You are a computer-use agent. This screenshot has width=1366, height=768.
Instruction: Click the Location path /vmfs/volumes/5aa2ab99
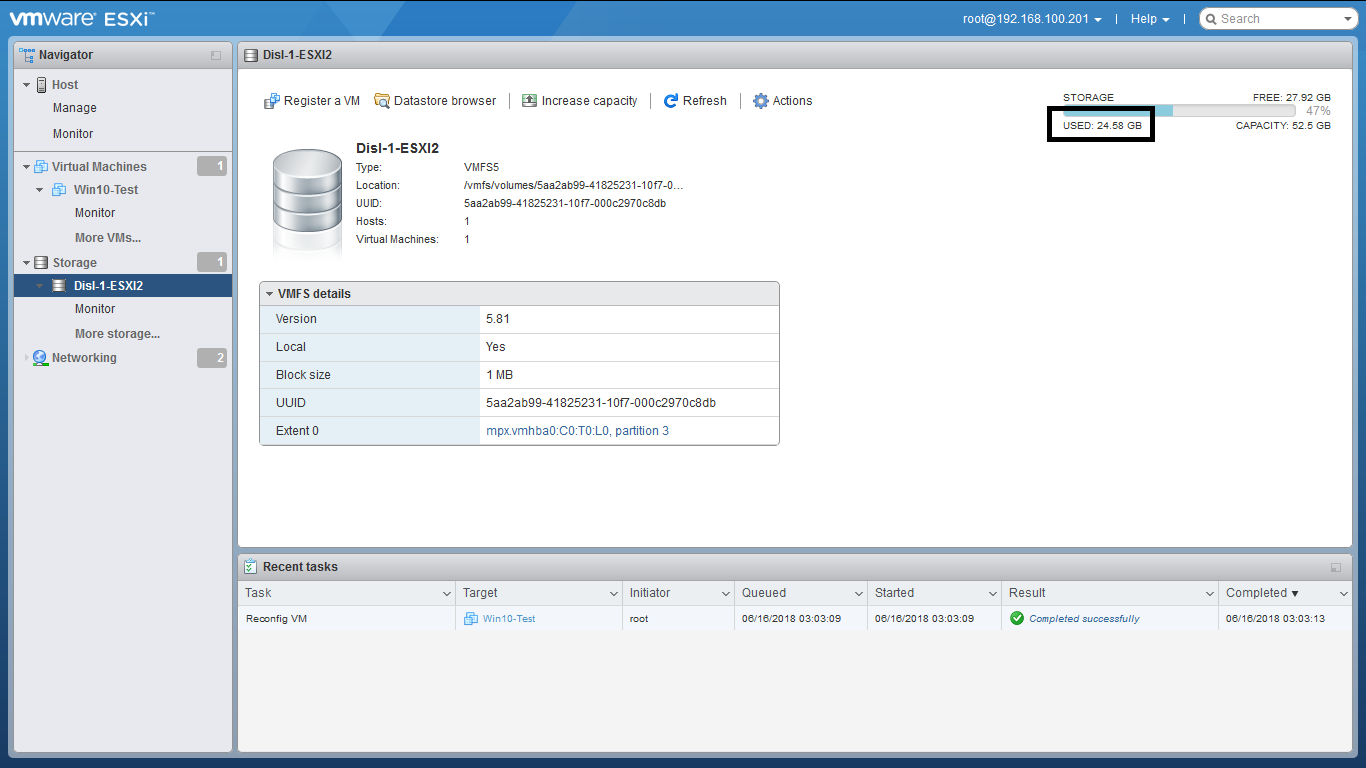click(x=574, y=186)
